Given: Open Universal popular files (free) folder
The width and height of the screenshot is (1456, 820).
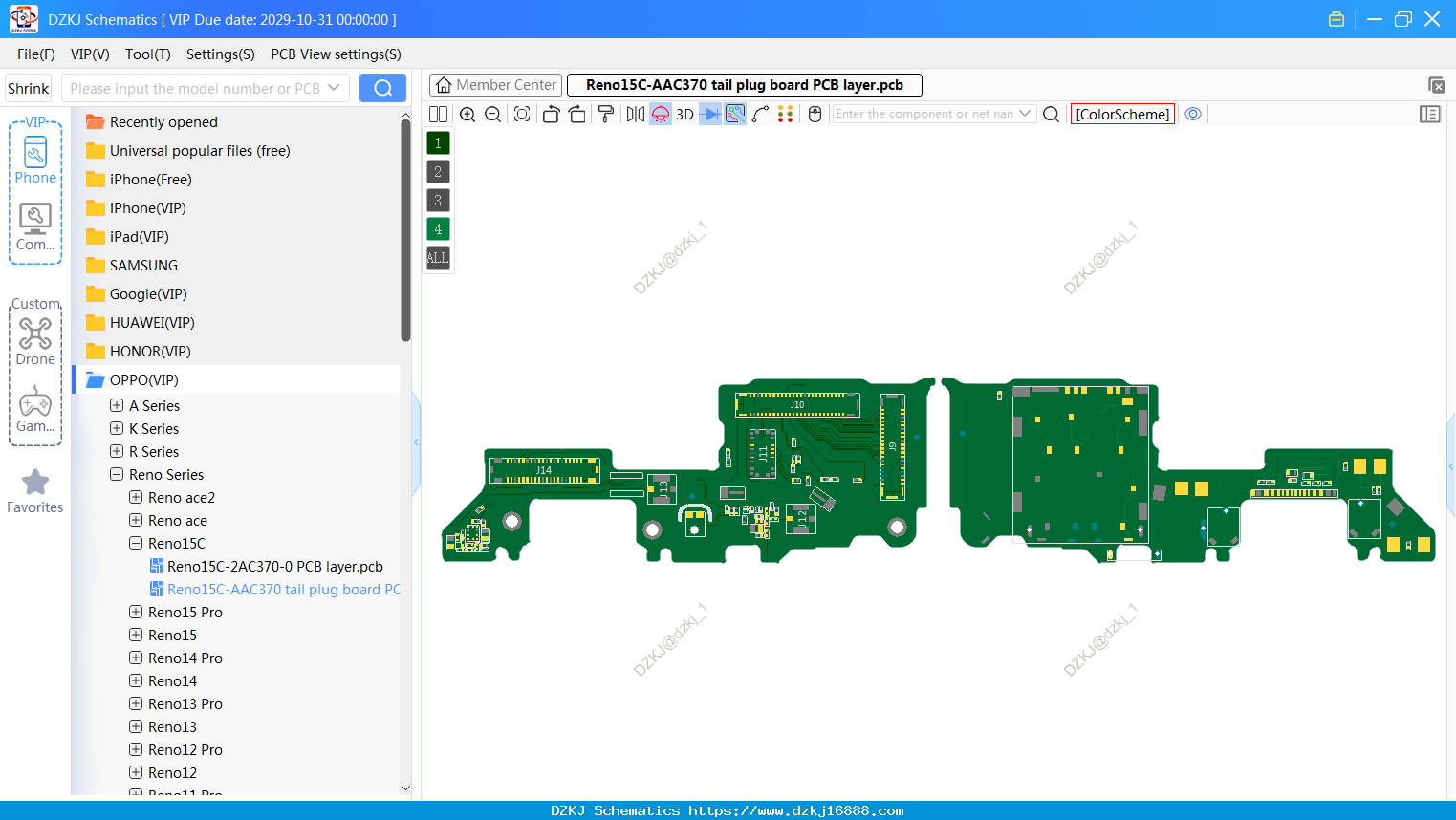Looking at the screenshot, I should (x=187, y=151).
